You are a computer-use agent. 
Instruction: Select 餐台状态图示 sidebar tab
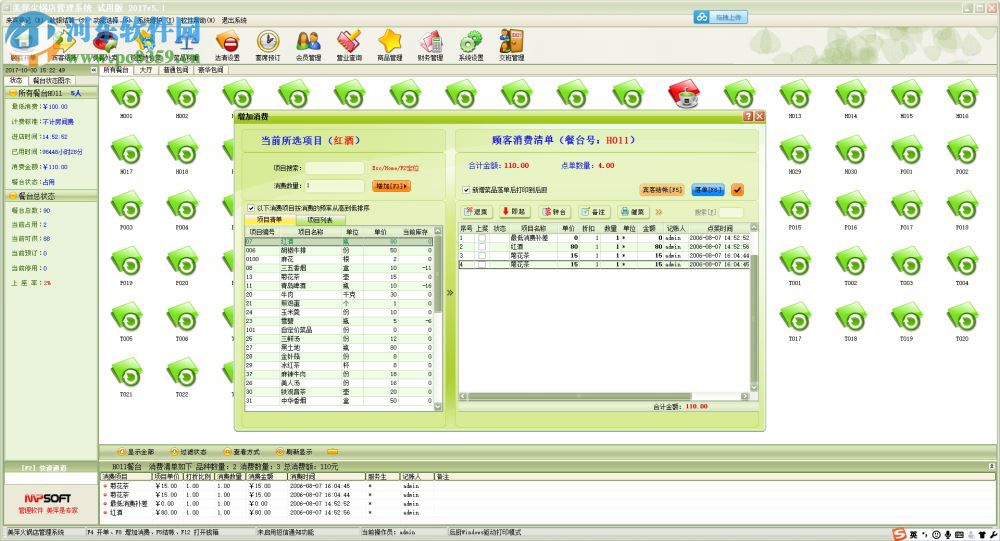[x=51, y=80]
